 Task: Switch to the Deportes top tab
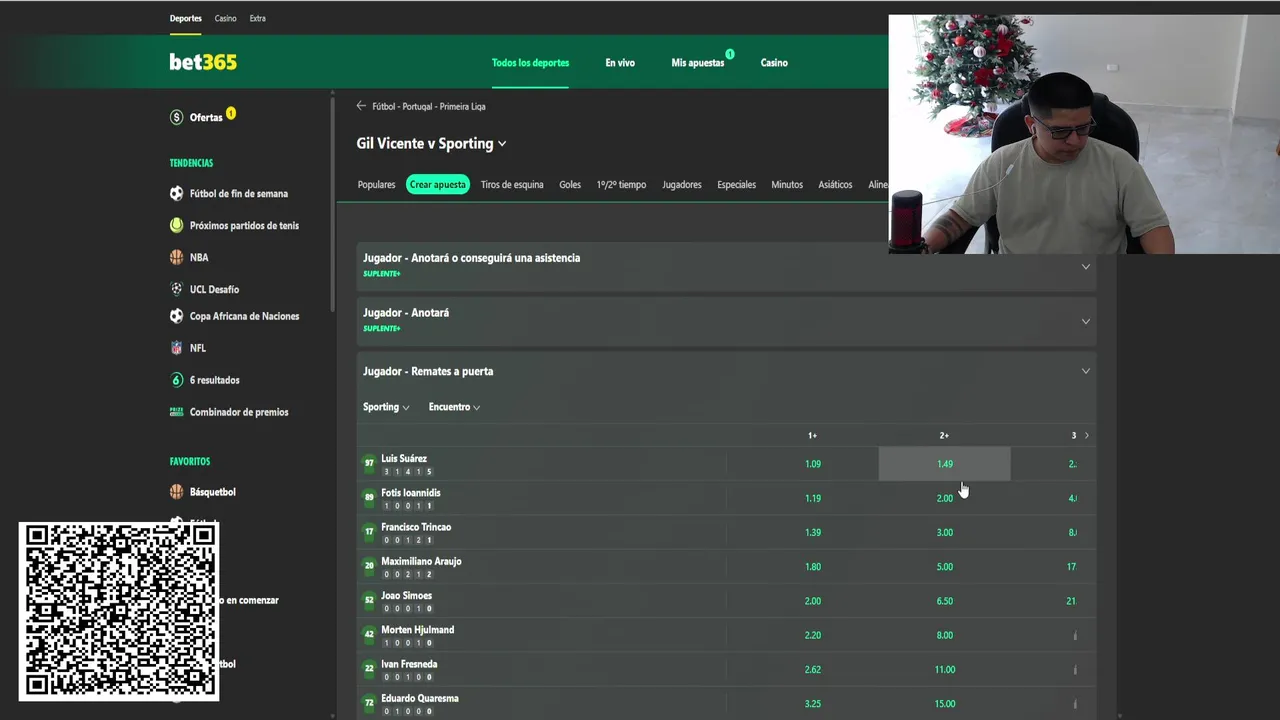pyautogui.click(x=186, y=18)
